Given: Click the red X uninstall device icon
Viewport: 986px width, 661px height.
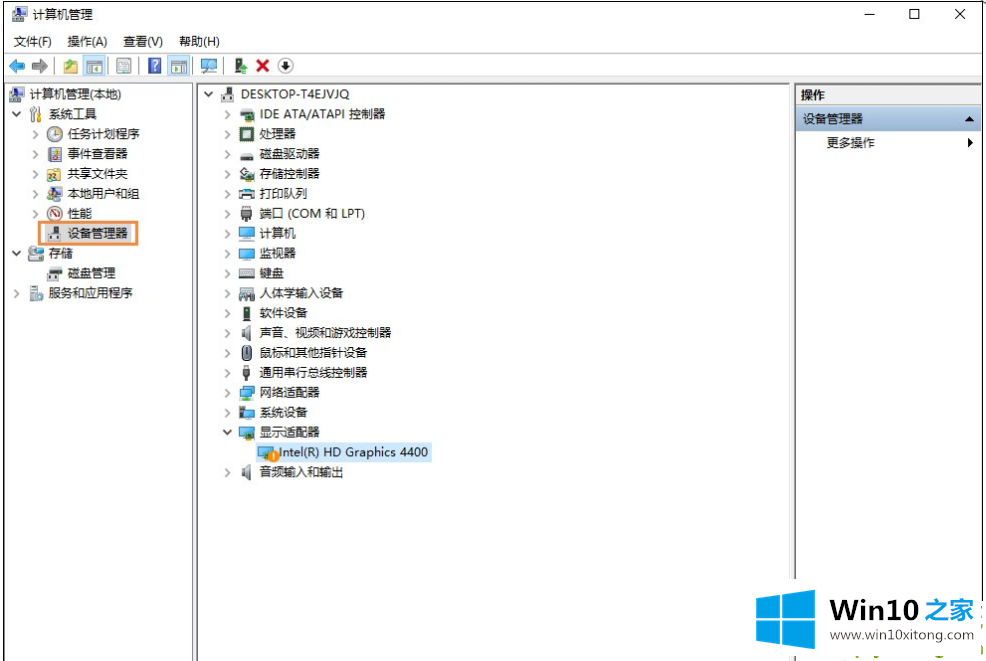Looking at the screenshot, I should pyautogui.click(x=263, y=66).
